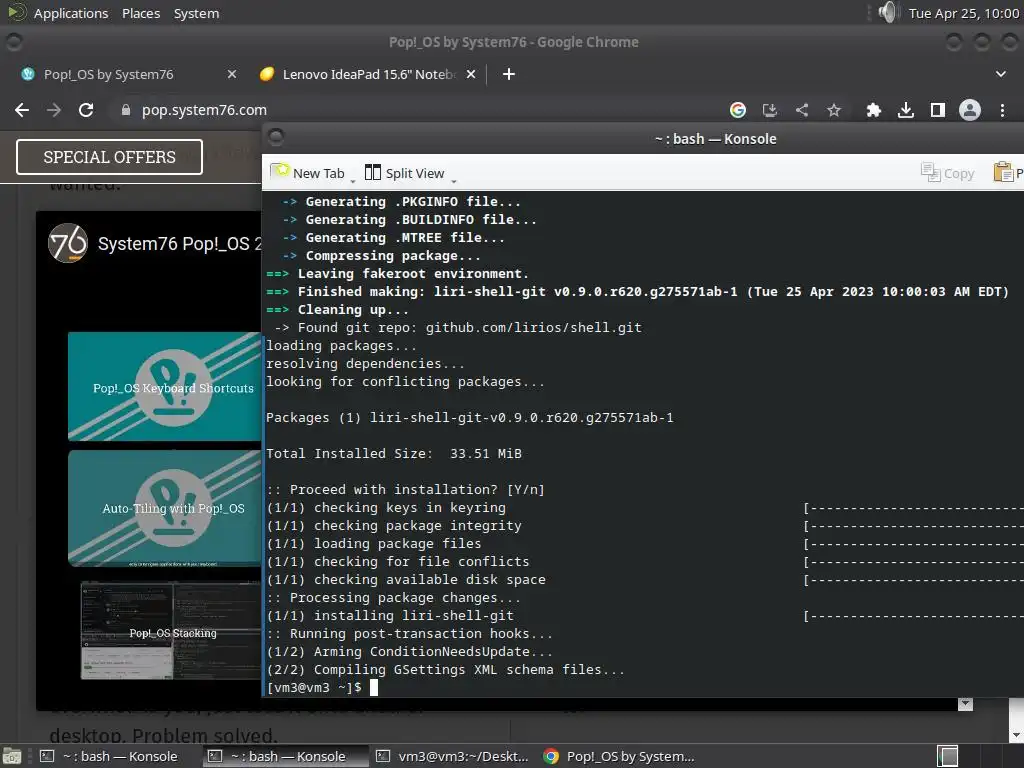Click the volume speaker icon in panel
Viewport: 1024px width, 768px height.
[x=888, y=12]
